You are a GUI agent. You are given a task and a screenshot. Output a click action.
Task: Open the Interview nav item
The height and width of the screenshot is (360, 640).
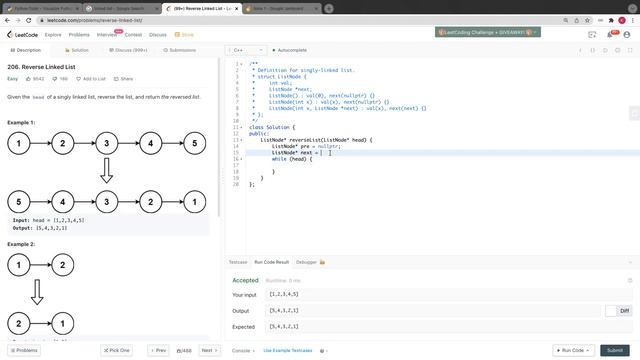107,35
